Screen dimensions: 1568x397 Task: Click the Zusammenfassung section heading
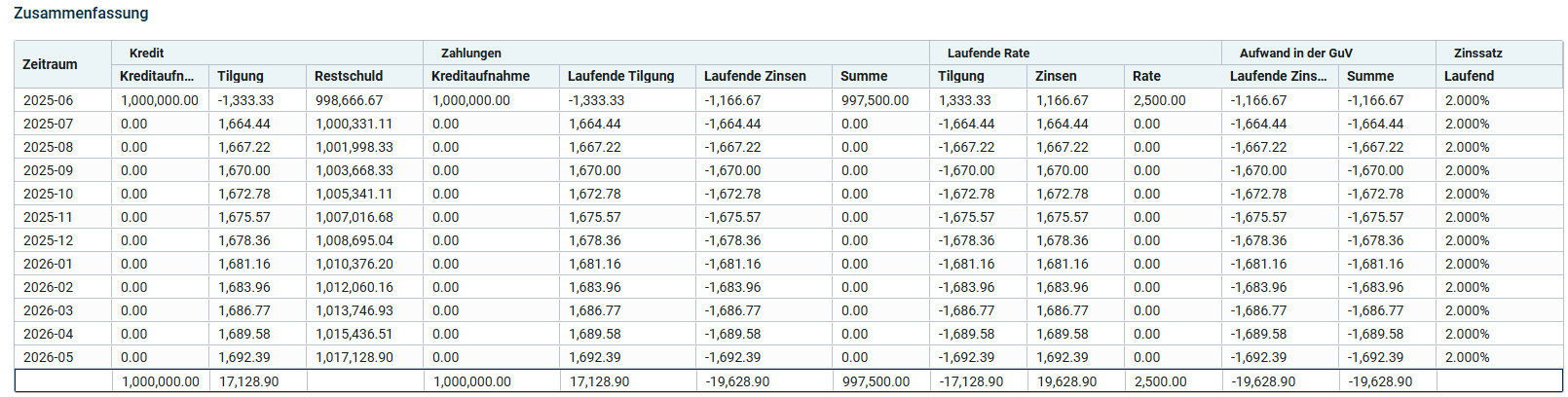(81, 14)
